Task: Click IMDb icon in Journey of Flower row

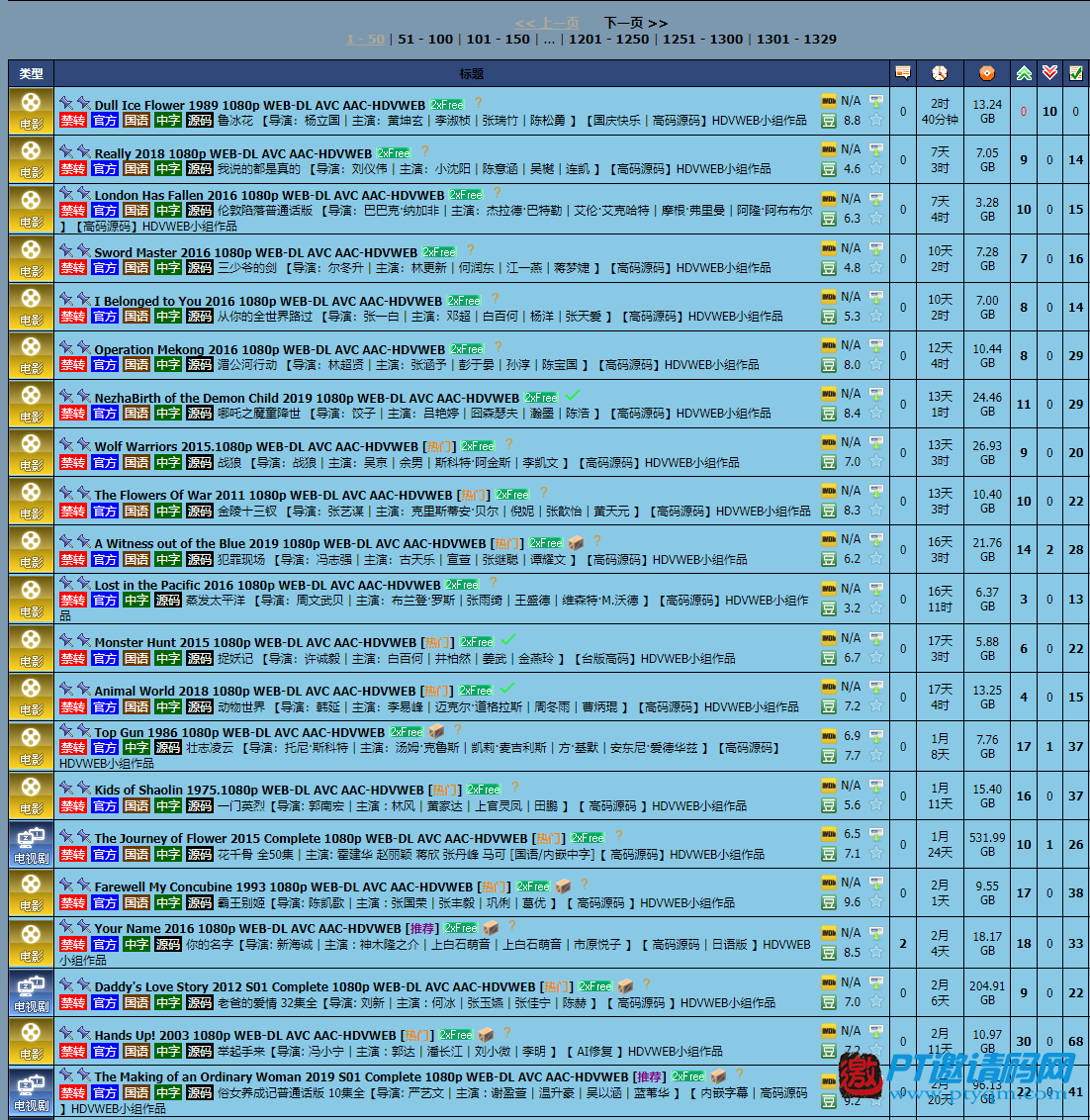Action: tap(829, 834)
